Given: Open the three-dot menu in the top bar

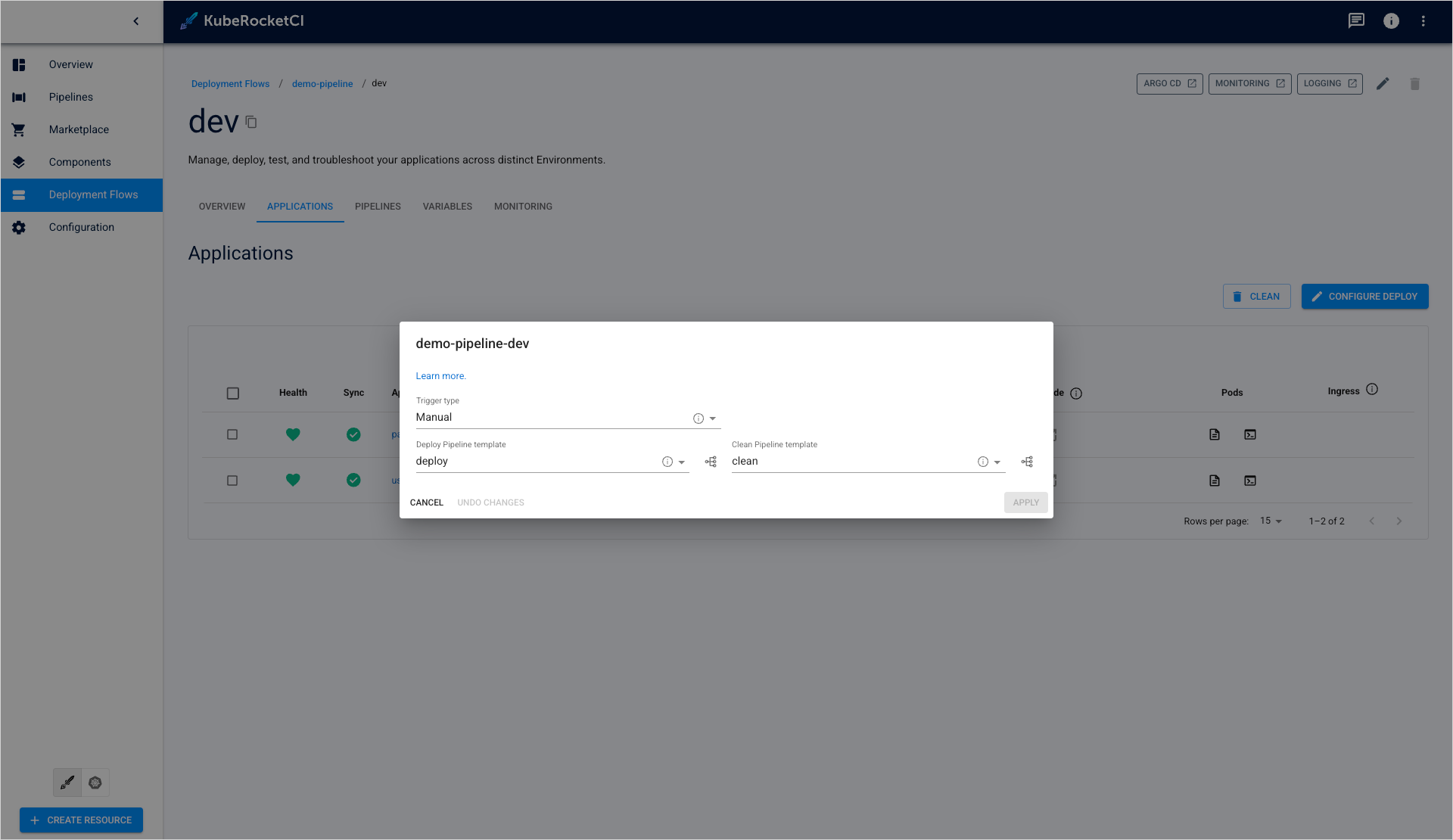Looking at the screenshot, I should pos(1423,21).
